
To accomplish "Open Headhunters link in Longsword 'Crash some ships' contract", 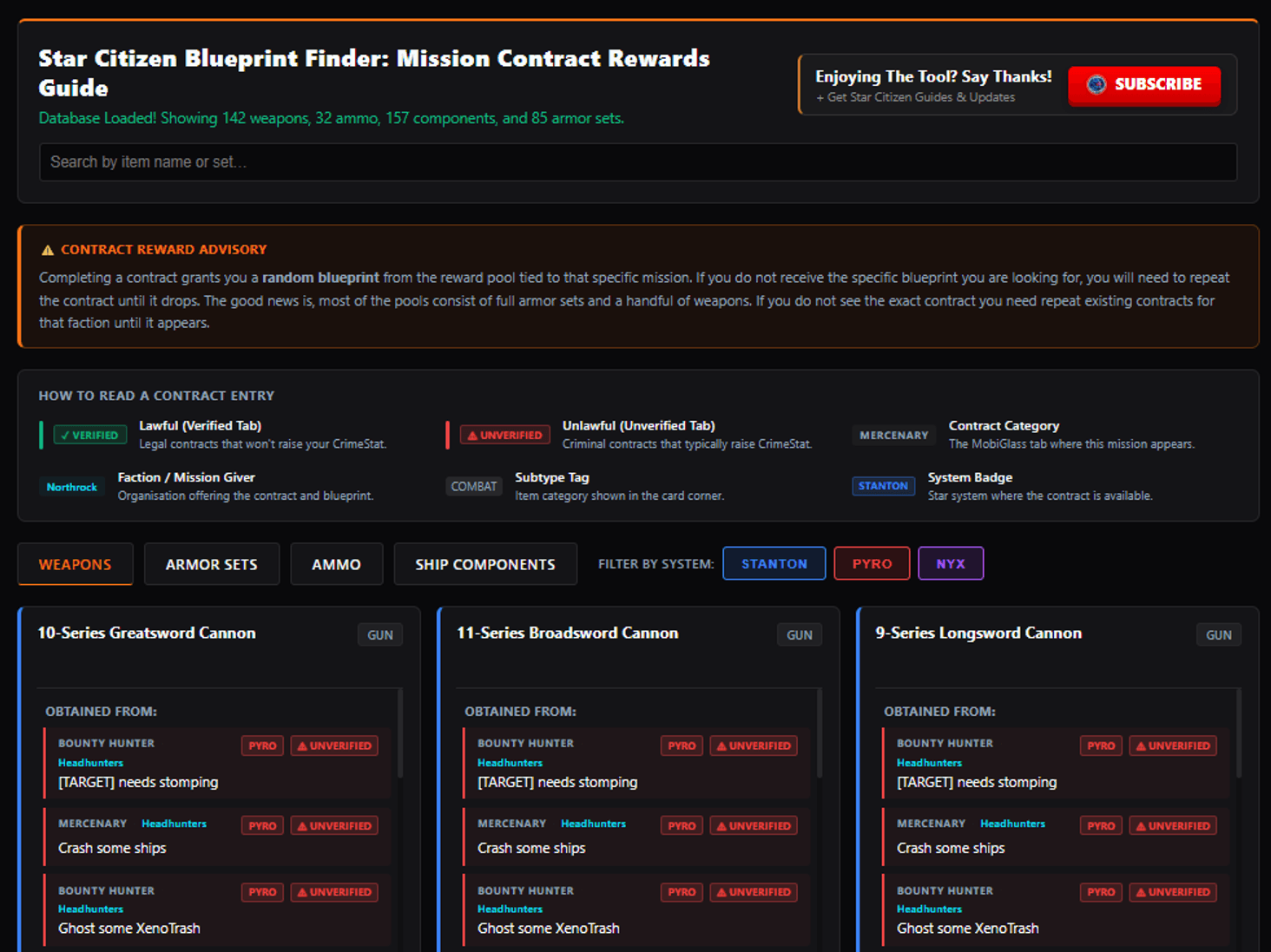I will pyautogui.click(x=1013, y=824).
